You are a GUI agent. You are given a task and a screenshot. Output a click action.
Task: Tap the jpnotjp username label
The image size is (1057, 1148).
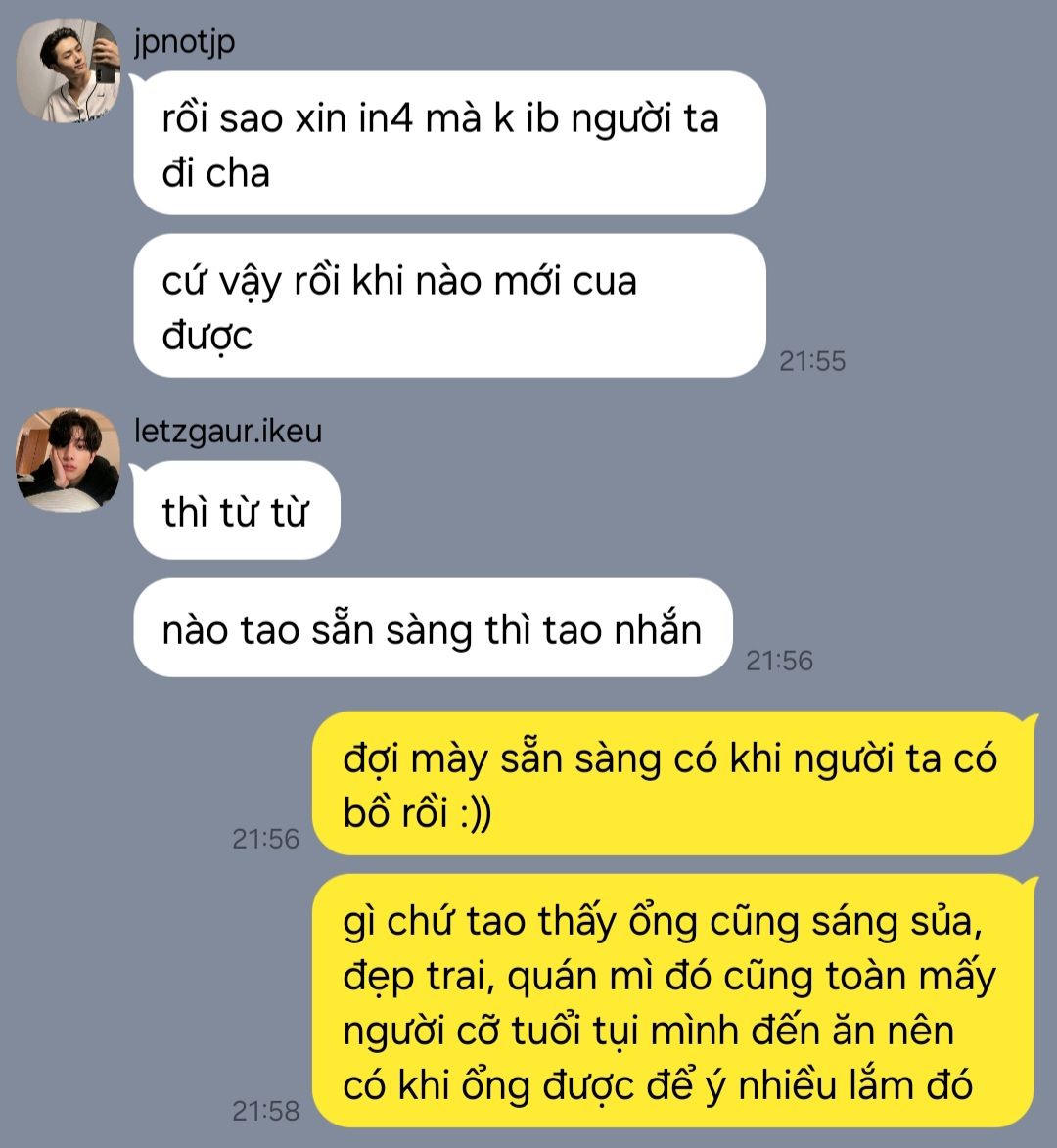(x=184, y=42)
